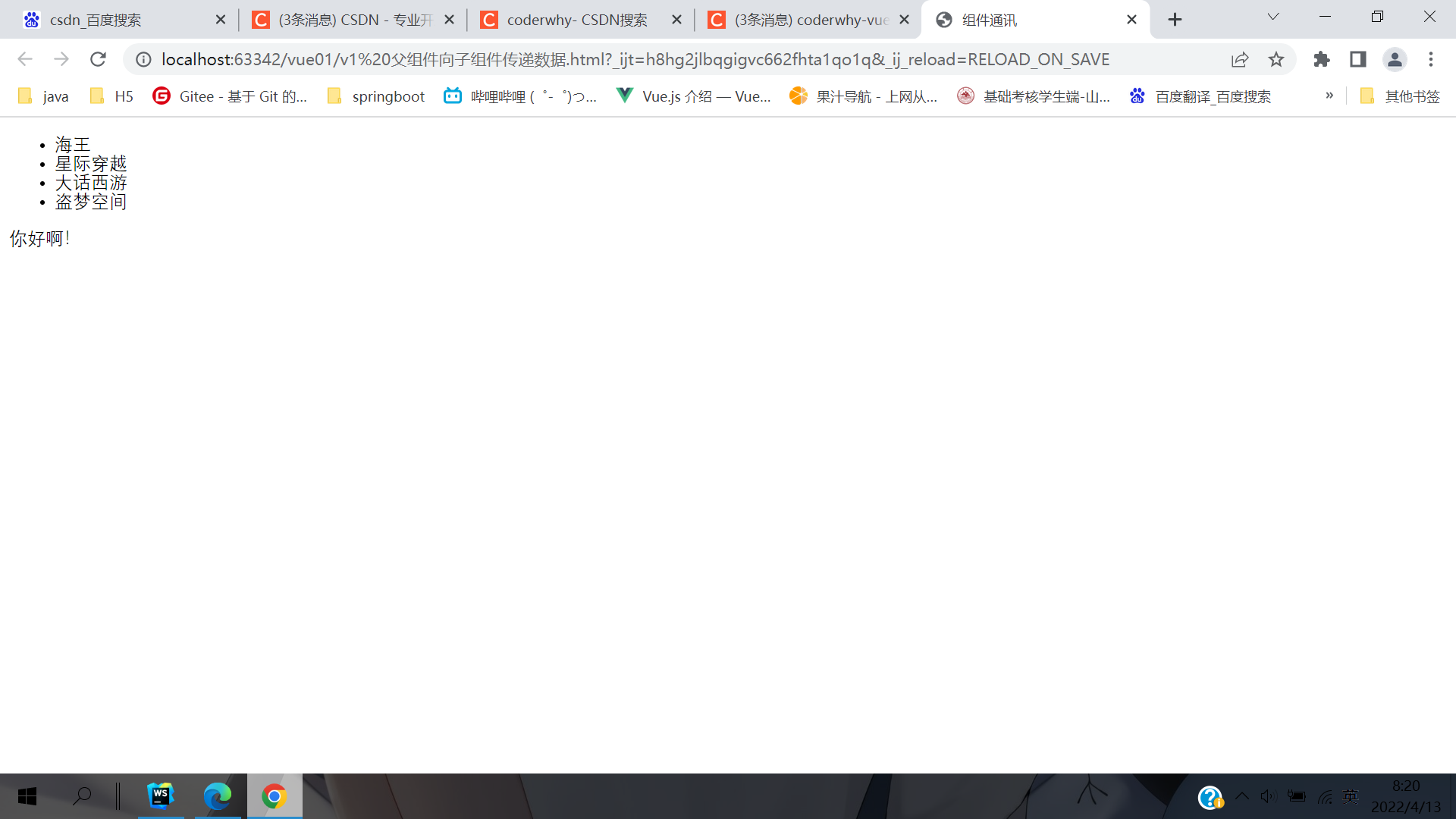The height and width of the screenshot is (819, 1456).
Task: Toggle the browser side panel
Action: [x=1357, y=59]
